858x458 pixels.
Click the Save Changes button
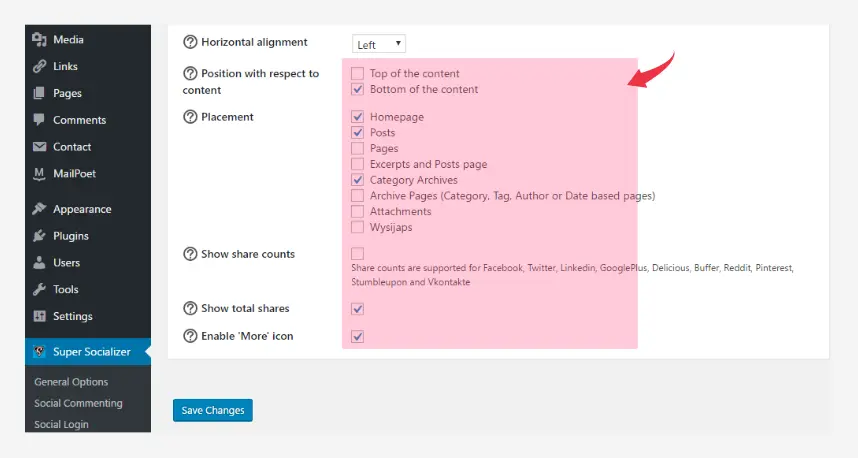tap(212, 410)
